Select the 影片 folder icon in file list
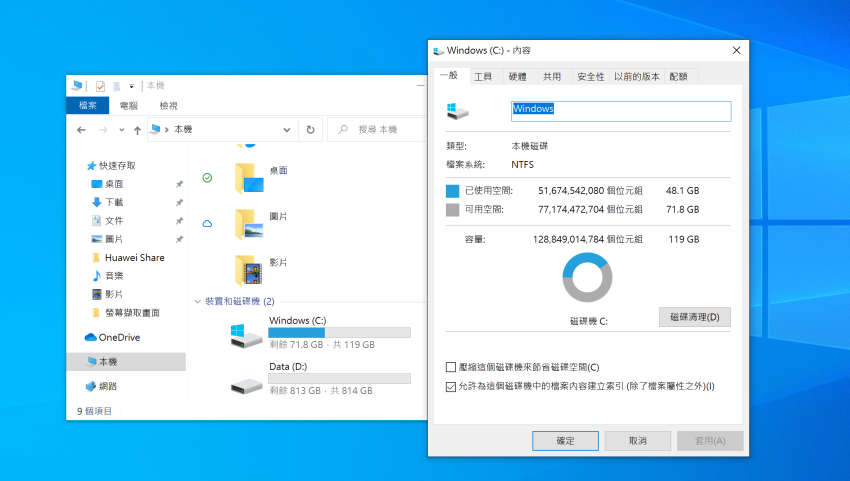The height and width of the screenshot is (481, 850). 249,270
